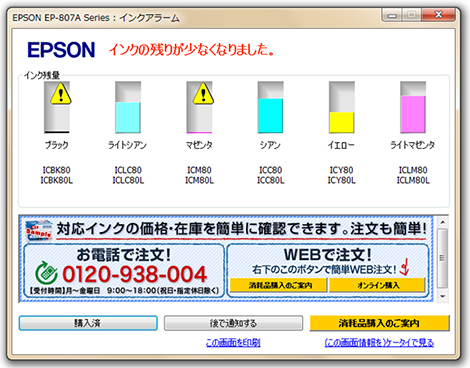Click the 購入済 button
Screen dimensions: 470x368
[x=88, y=323]
